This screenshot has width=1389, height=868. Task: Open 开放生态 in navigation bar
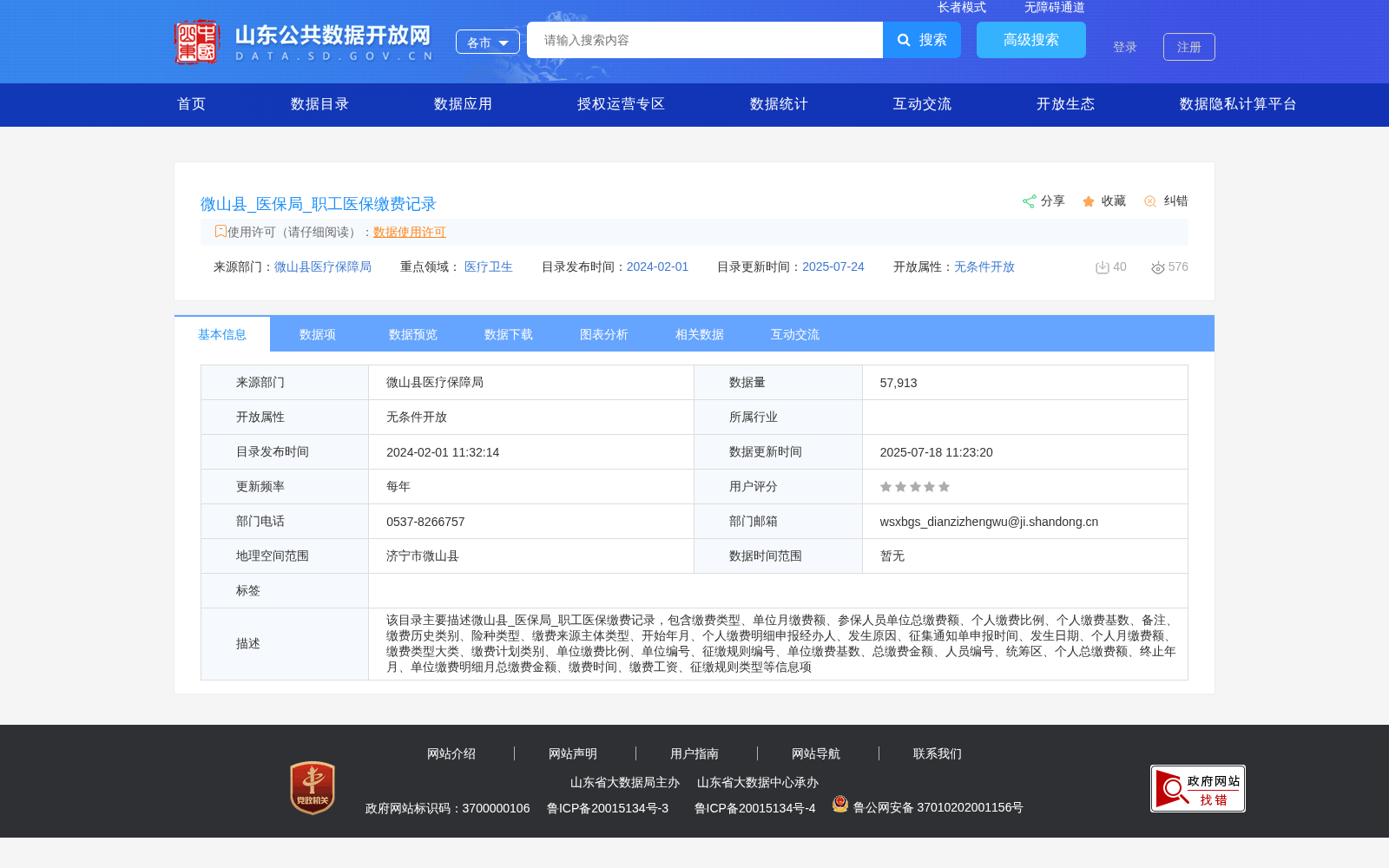1065,104
